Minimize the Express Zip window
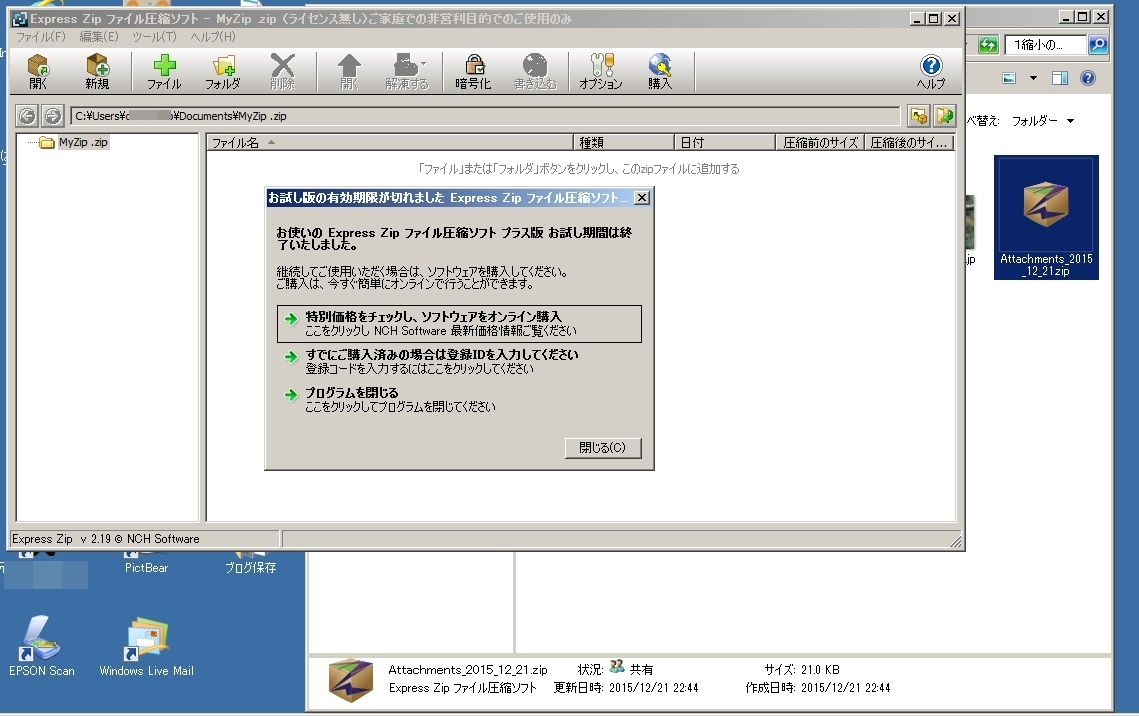The height and width of the screenshot is (716, 1139). [917, 19]
